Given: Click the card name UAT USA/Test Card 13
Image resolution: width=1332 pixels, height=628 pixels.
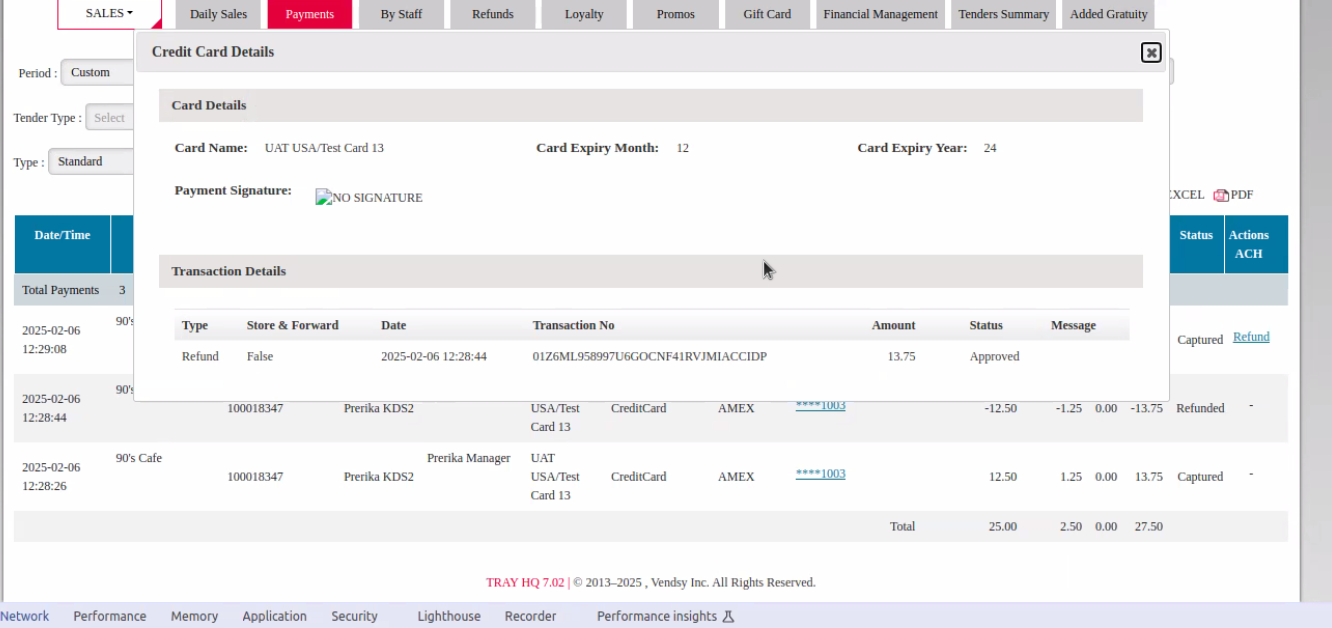Looking at the screenshot, I should tap(324, 148).
